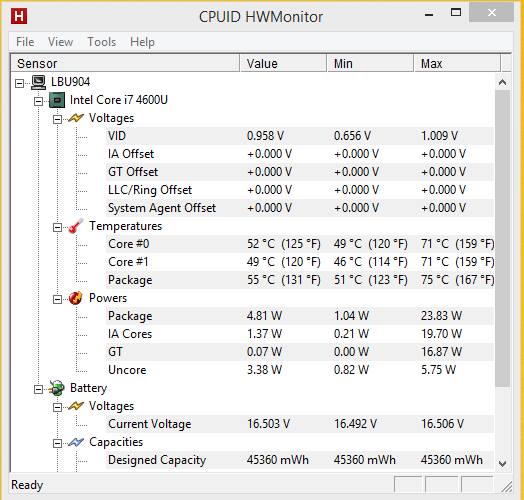Image resolution: width=524 pixels, height=500 pixels.
Task: Click the VID value 0.958 V
Action: tap(265, 136)
